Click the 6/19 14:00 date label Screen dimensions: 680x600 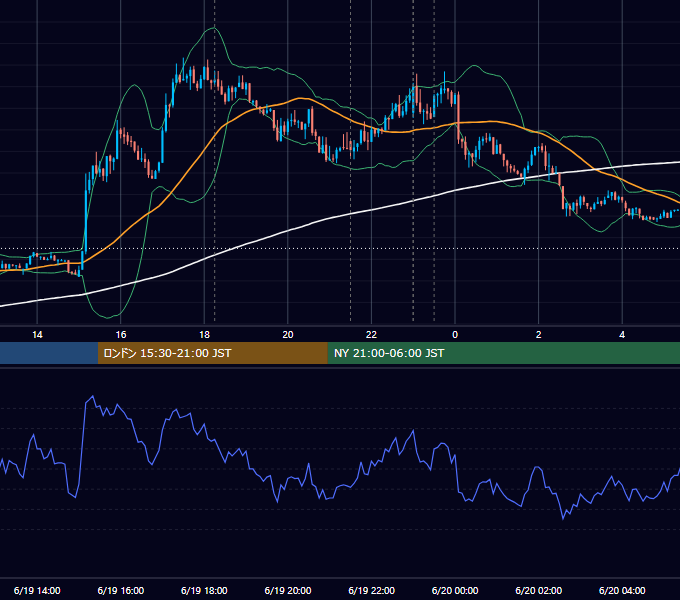[x=37, y=590]
